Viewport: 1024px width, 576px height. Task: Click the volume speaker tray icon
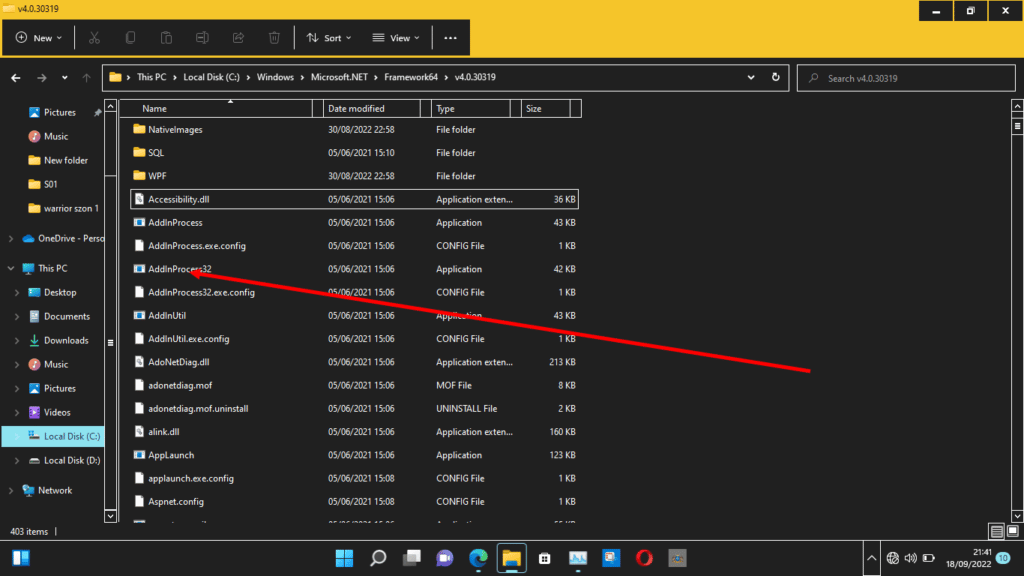(910, 558)
